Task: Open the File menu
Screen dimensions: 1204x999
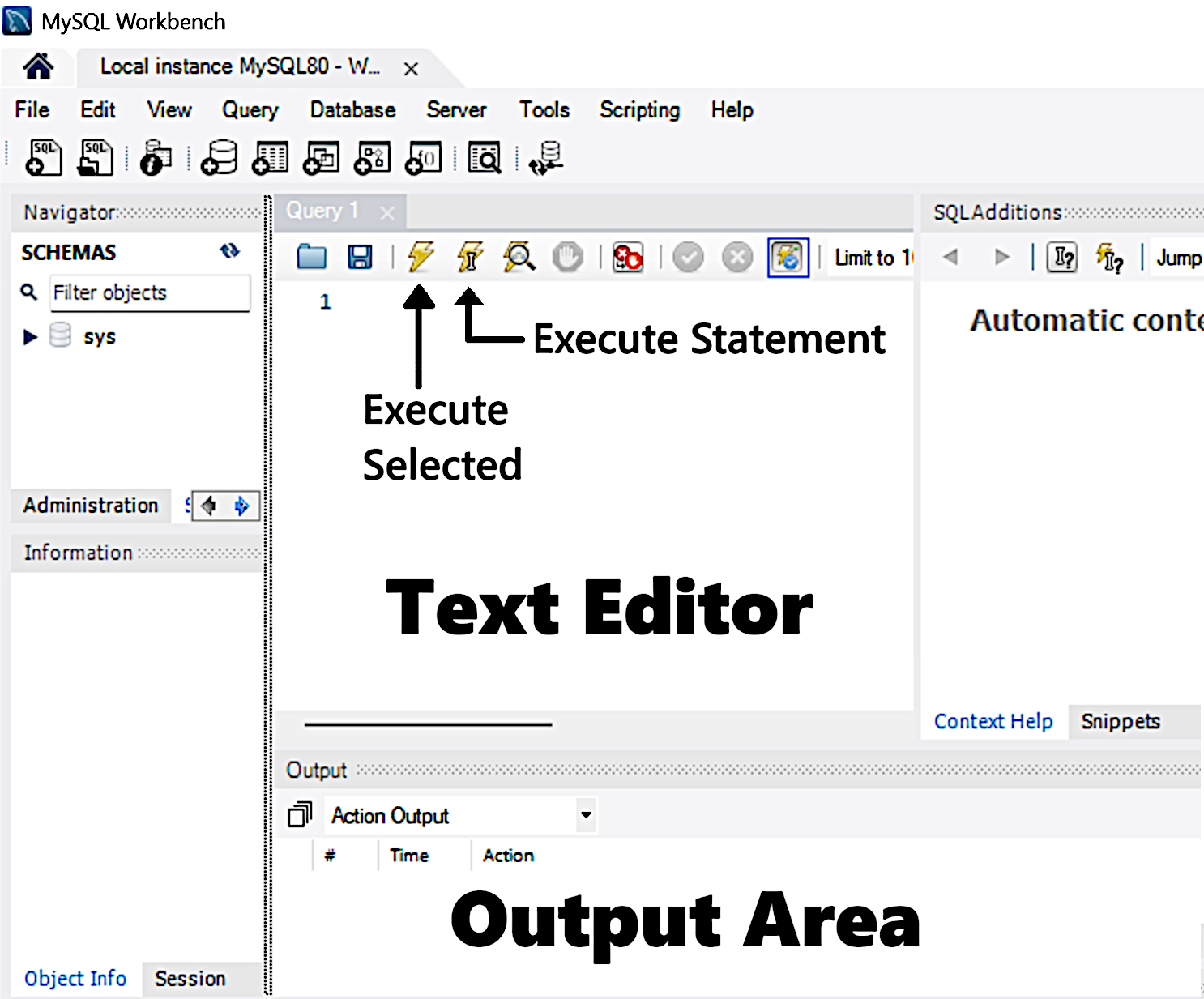Action: coord(32,109)
